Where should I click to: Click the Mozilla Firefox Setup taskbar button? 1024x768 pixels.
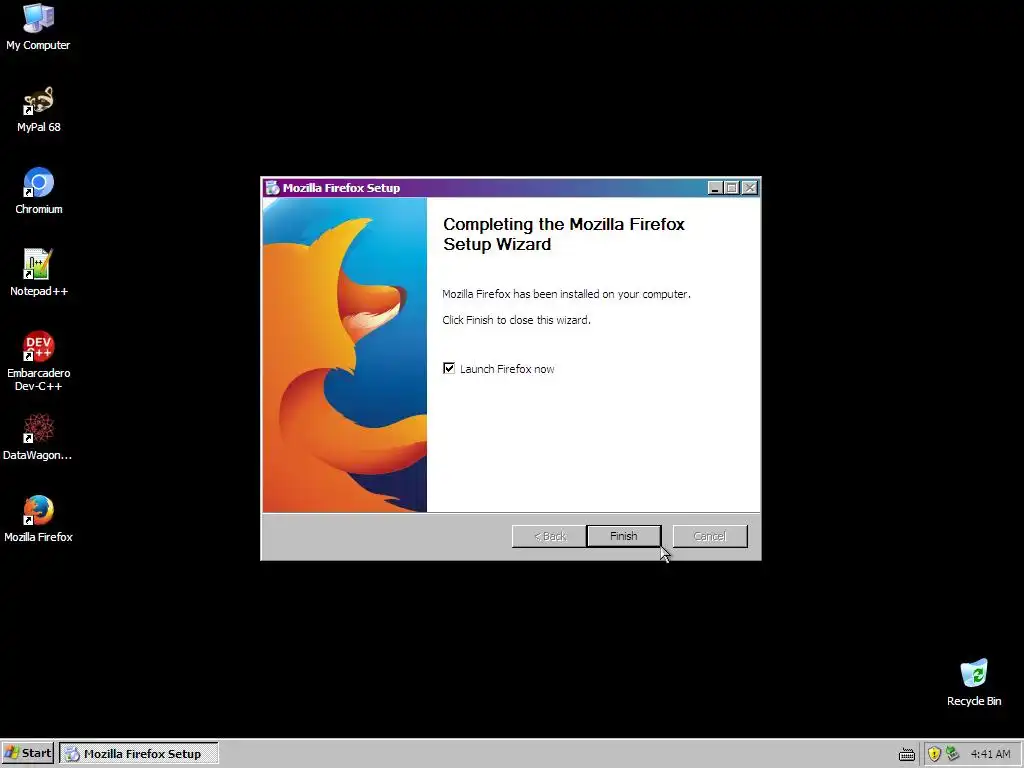tap(139, 753)
